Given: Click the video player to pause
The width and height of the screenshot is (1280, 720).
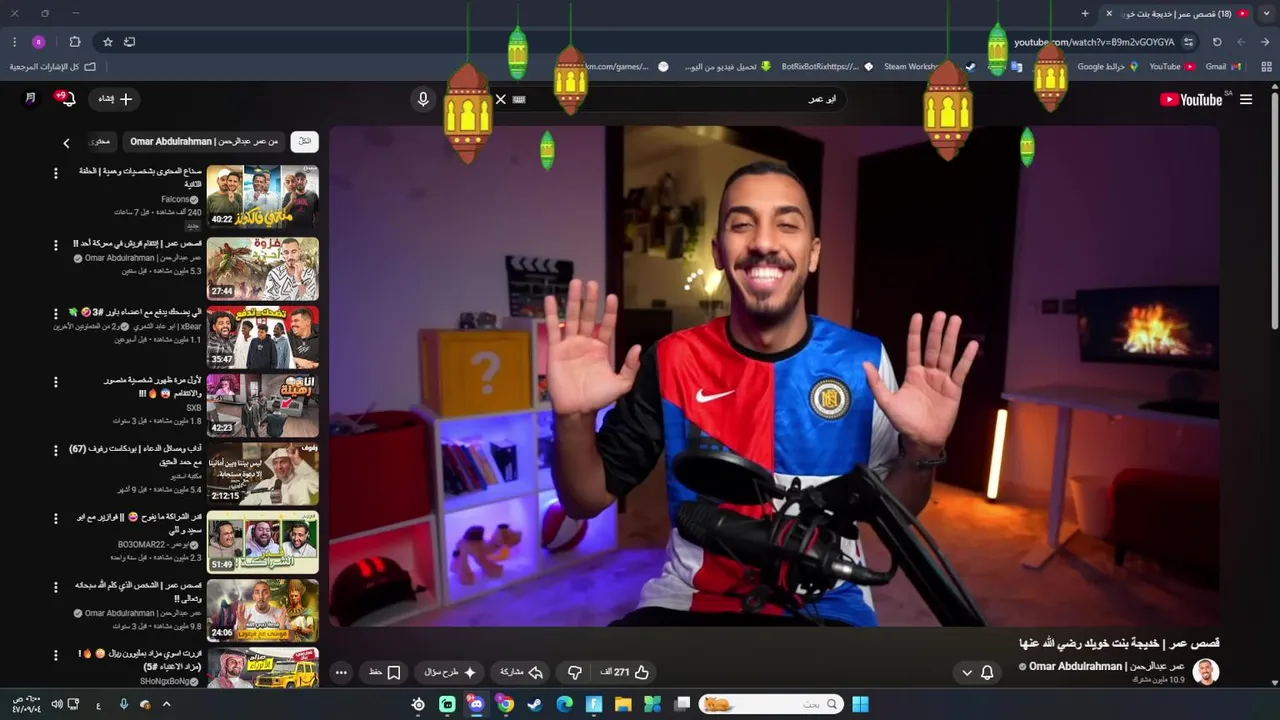Looking at the screenshot, I should coord(774,376).
